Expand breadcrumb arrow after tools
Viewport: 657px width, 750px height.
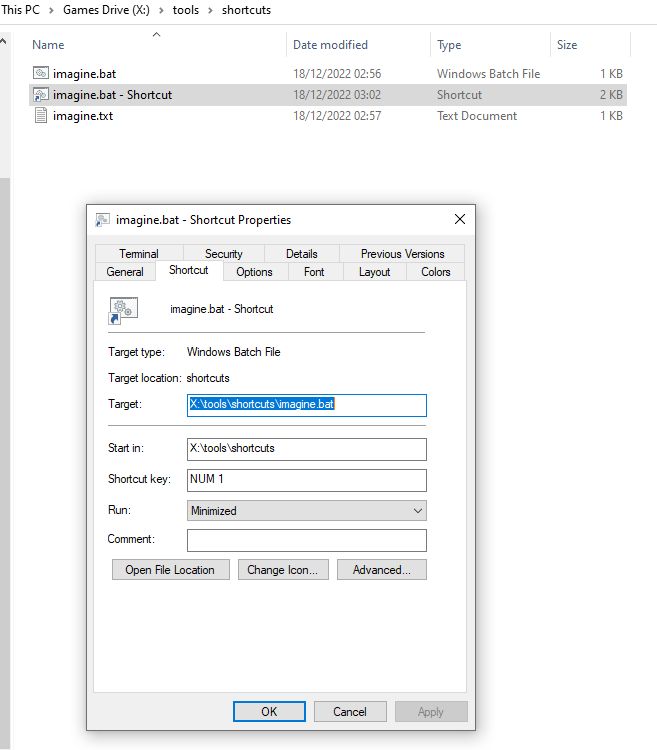[x=210, y=10]
